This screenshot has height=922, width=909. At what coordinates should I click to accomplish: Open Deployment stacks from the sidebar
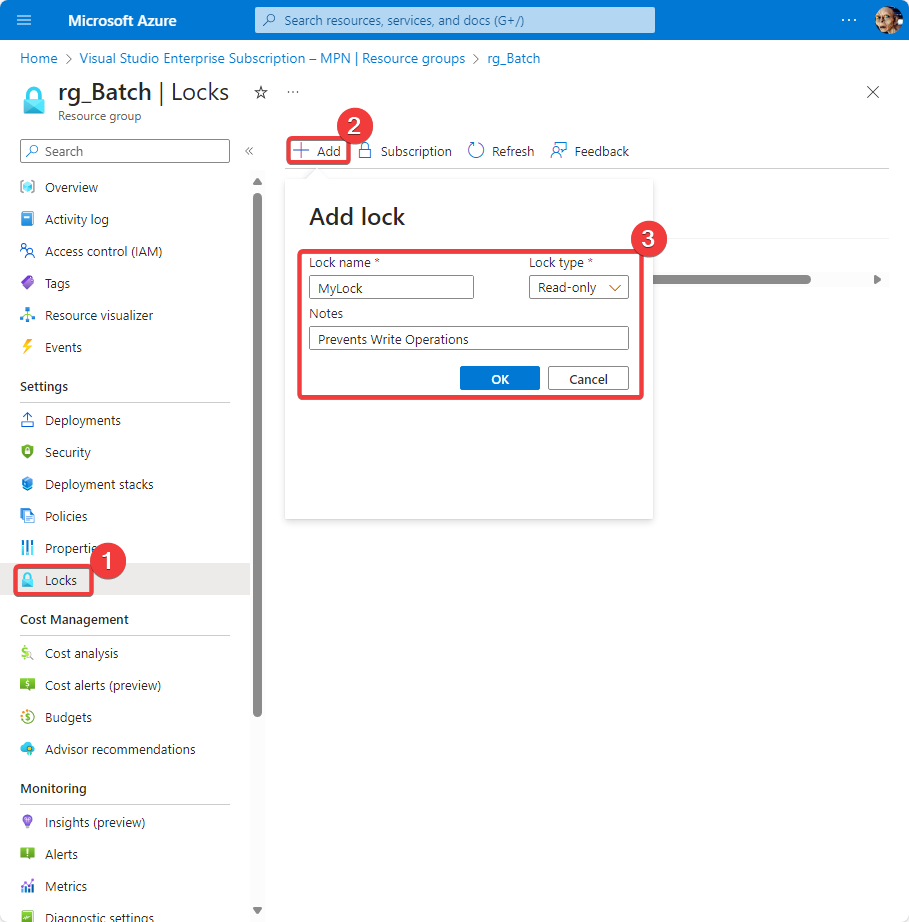point(99,484)
